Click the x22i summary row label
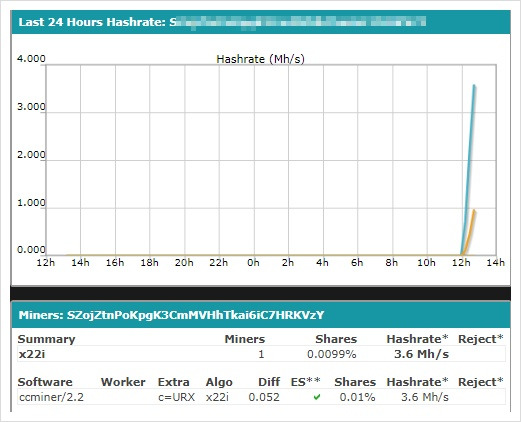 pyautogui.click(x=32, y=354)
